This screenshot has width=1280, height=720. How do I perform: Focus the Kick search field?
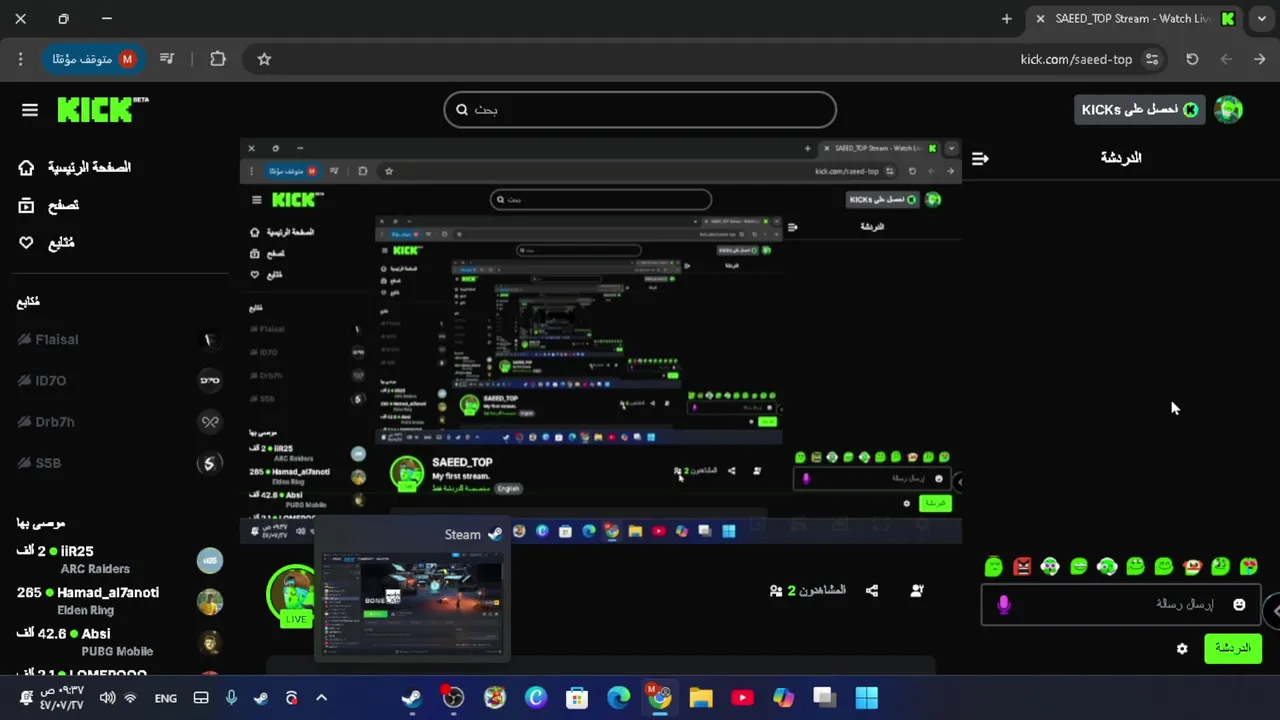(x=640, y=110)
